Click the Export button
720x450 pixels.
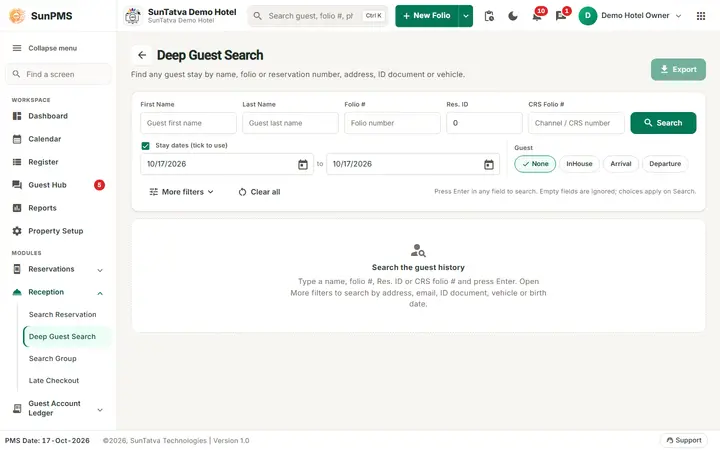[678, 69]
